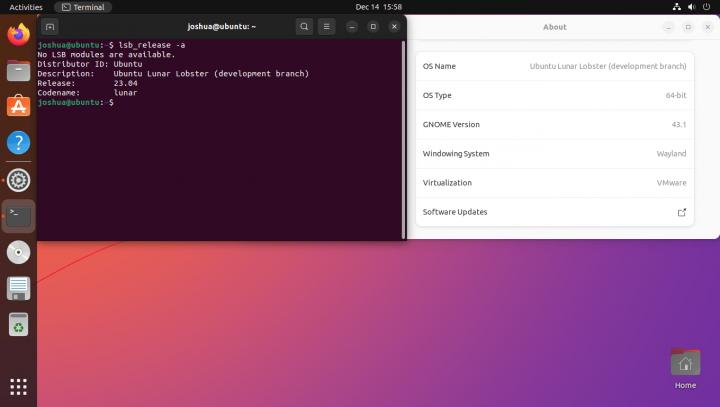Viewport: 720px width, 407px height.
Task: Select the Terminal icon in dock
Action: coord(18,215)
